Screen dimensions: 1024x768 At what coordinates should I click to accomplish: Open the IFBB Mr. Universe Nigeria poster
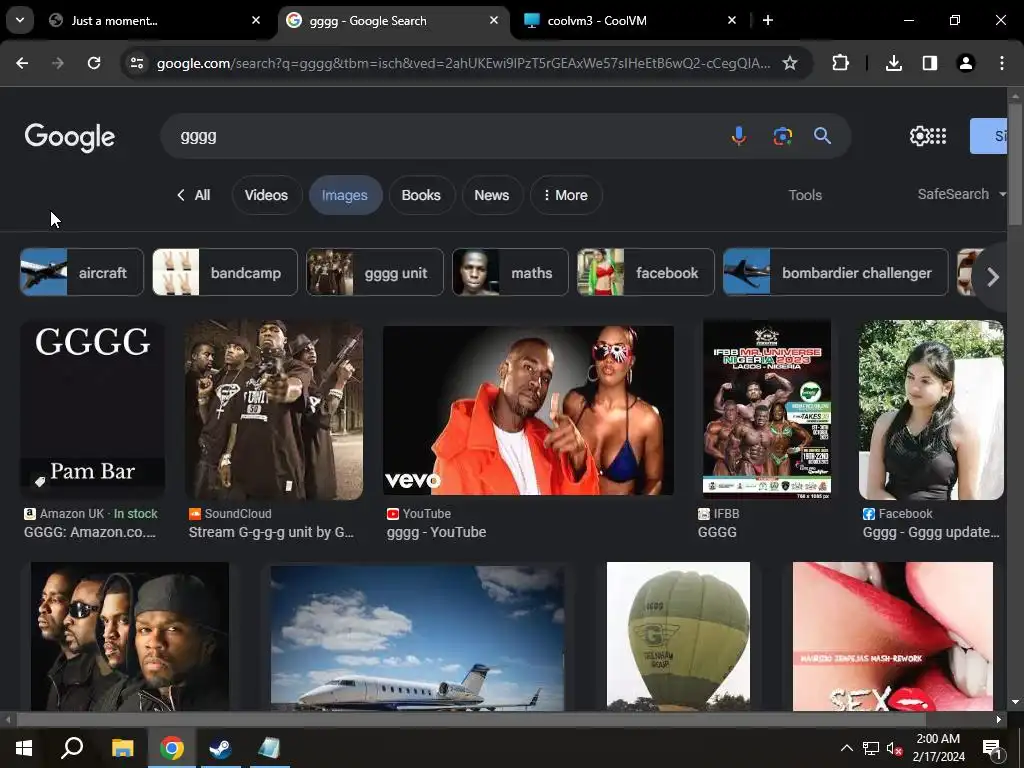tap(767, 410)
